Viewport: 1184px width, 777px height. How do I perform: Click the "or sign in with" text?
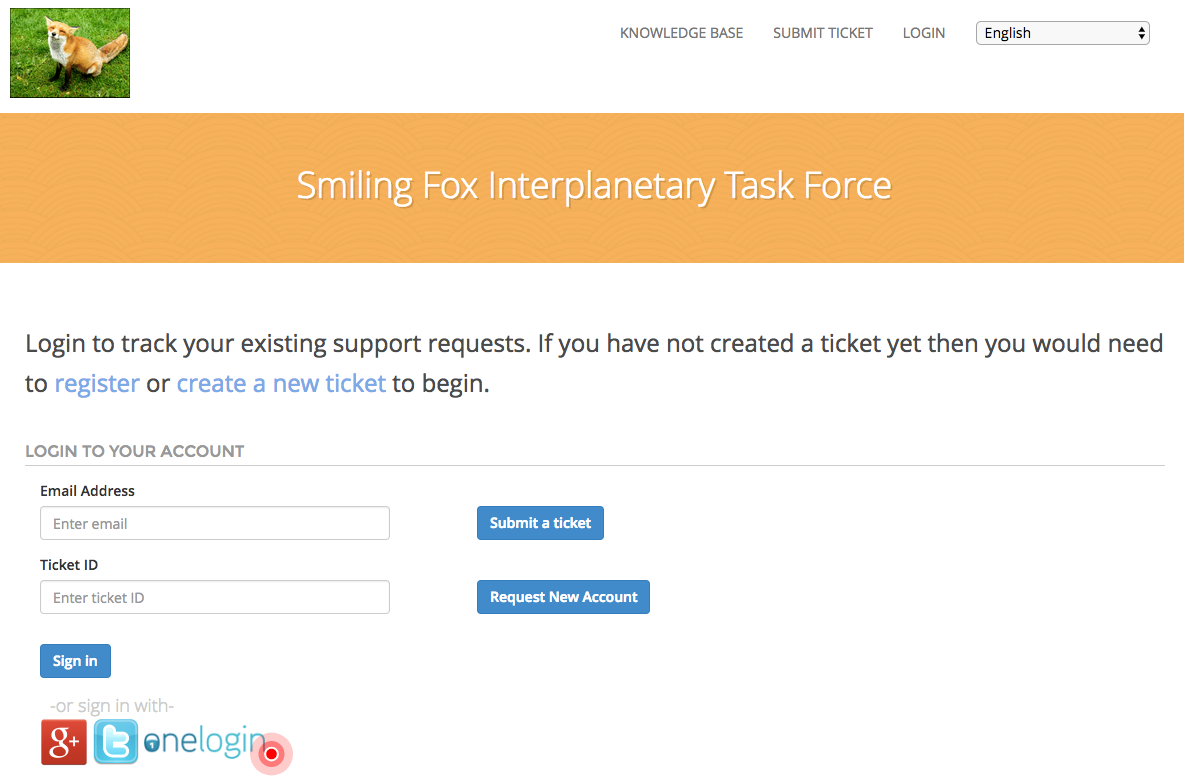(112, 706)
